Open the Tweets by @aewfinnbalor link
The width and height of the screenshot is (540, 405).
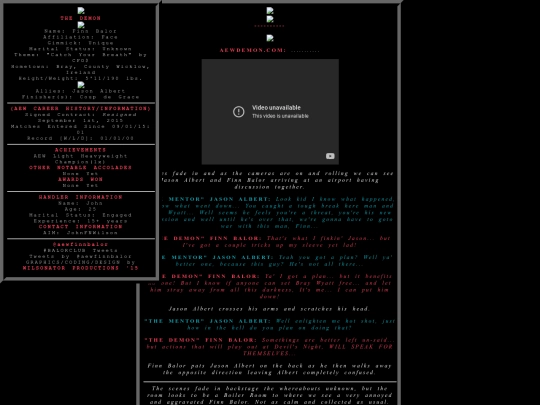(81, 256)
